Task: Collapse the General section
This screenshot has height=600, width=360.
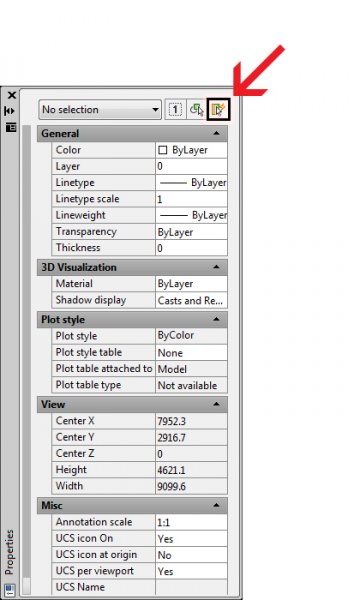Action: (x=216, y=134)
